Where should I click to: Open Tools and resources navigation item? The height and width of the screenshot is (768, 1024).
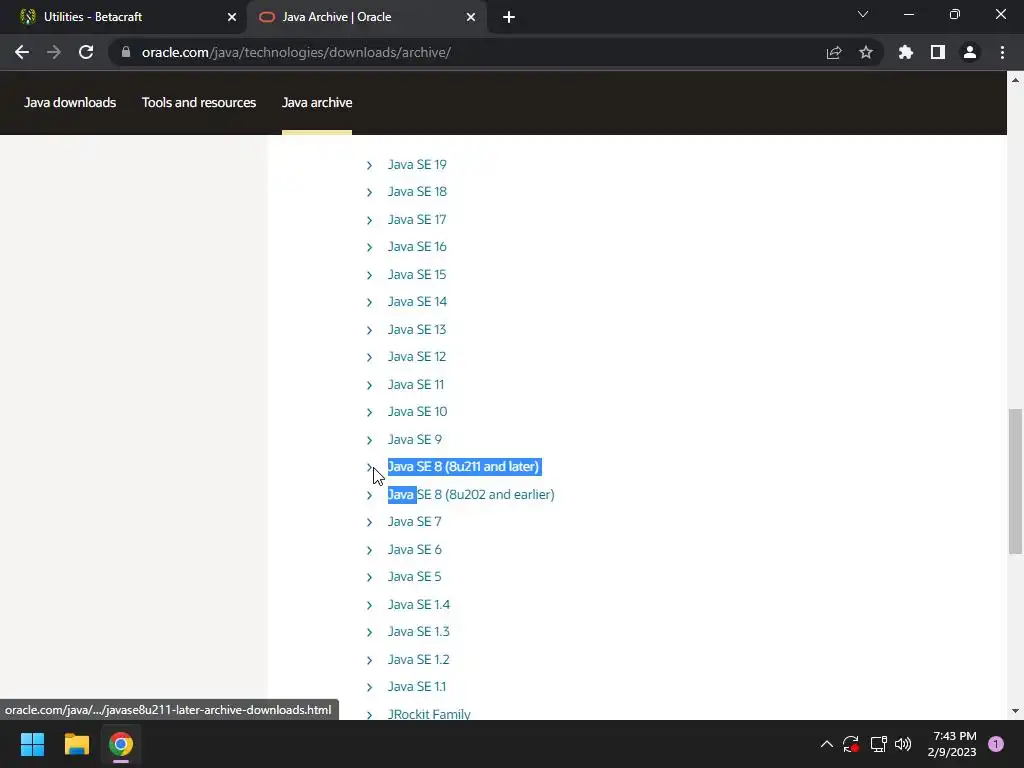point(199,103)
